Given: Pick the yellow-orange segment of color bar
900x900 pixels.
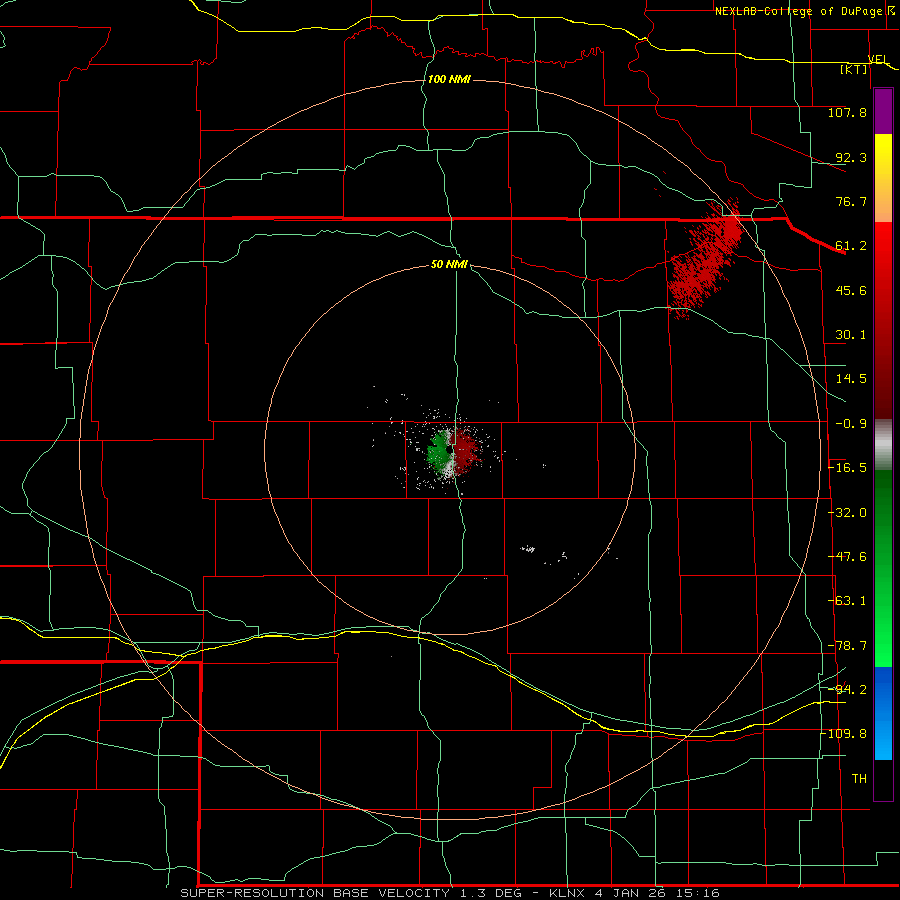Looking at the screenshot, I should 883,178.
